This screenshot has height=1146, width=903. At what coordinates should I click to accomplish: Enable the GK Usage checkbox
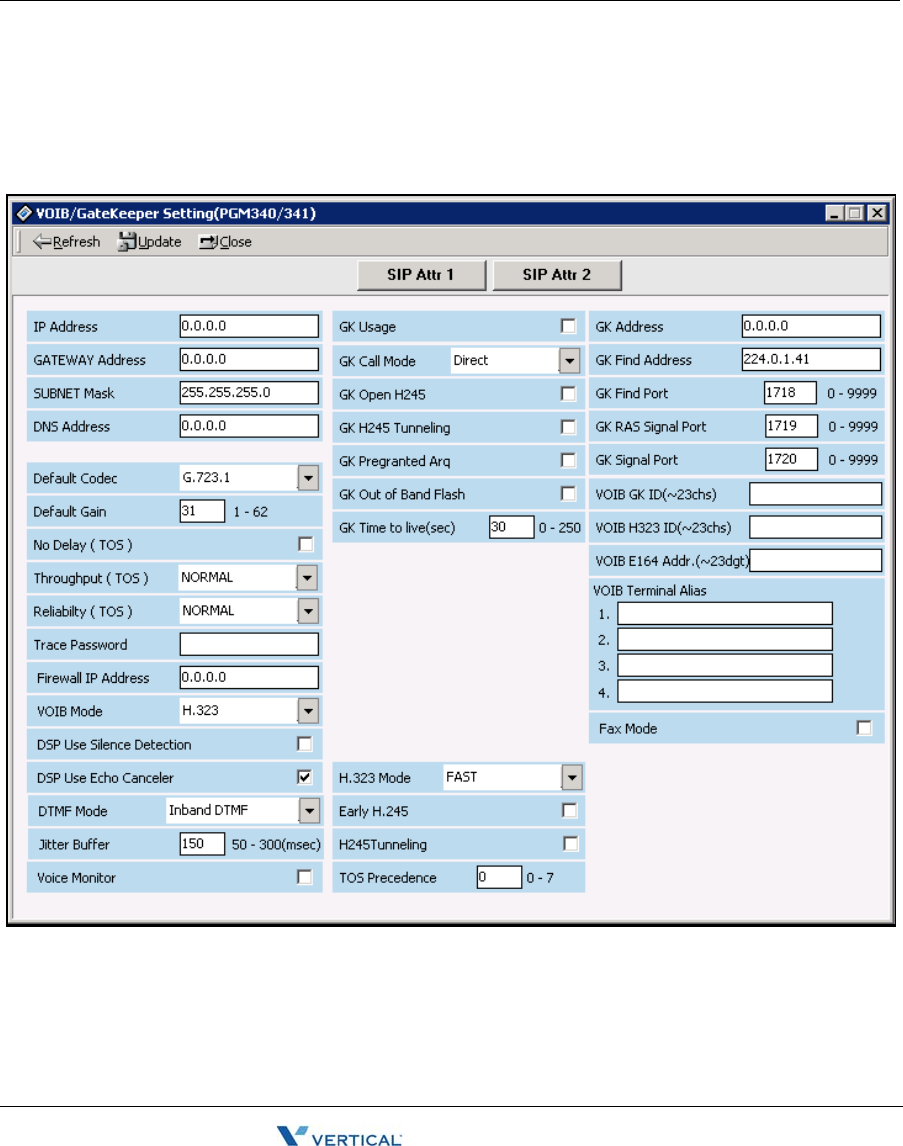coord(568,326)
